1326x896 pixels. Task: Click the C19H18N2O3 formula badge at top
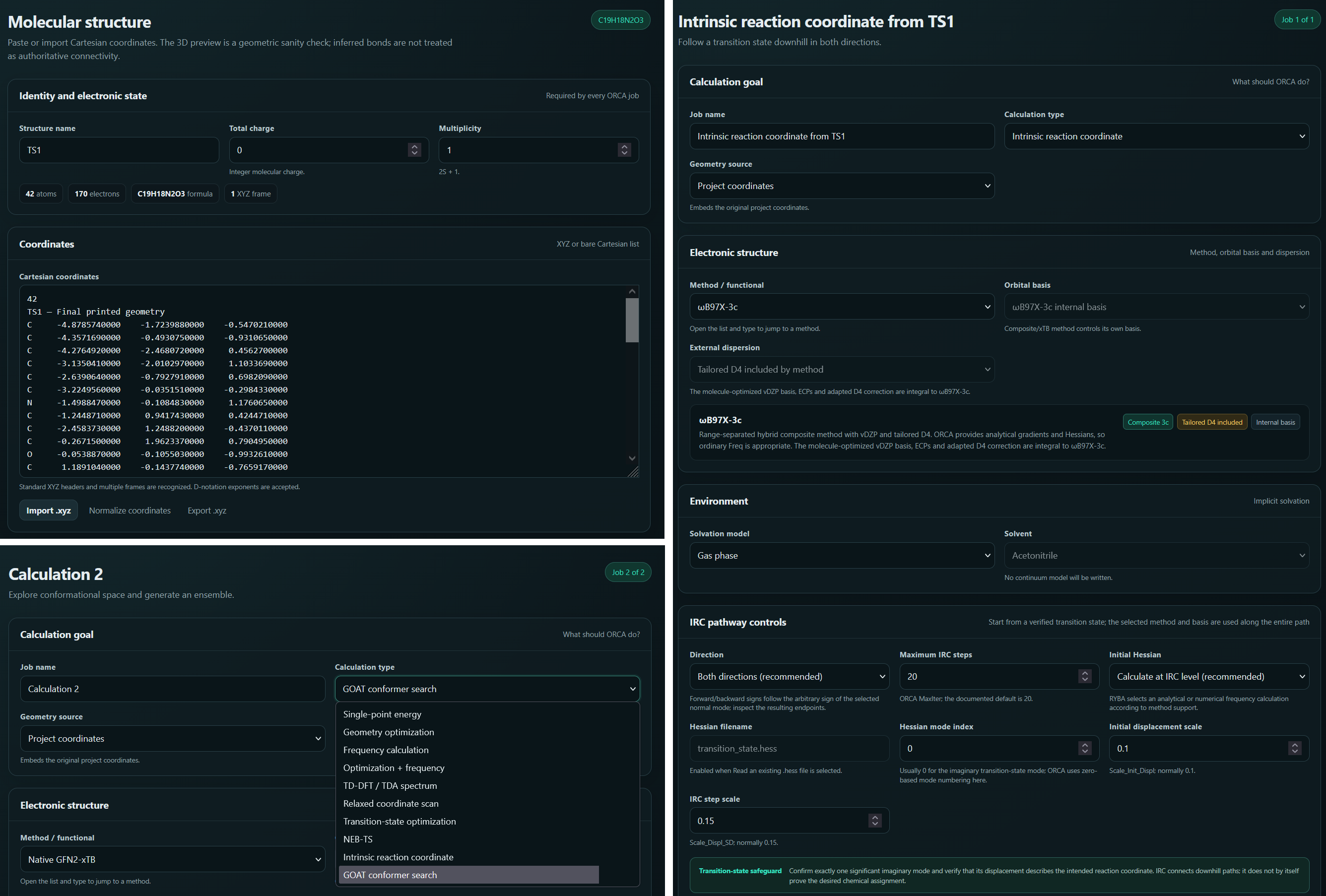[620, 20]
